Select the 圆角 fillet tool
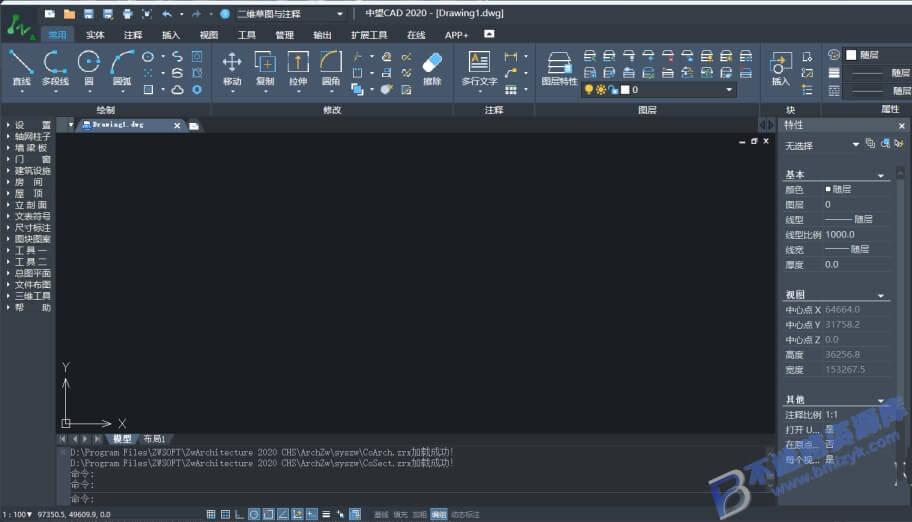Screen dimensions: 912x522 coord(331,68)
